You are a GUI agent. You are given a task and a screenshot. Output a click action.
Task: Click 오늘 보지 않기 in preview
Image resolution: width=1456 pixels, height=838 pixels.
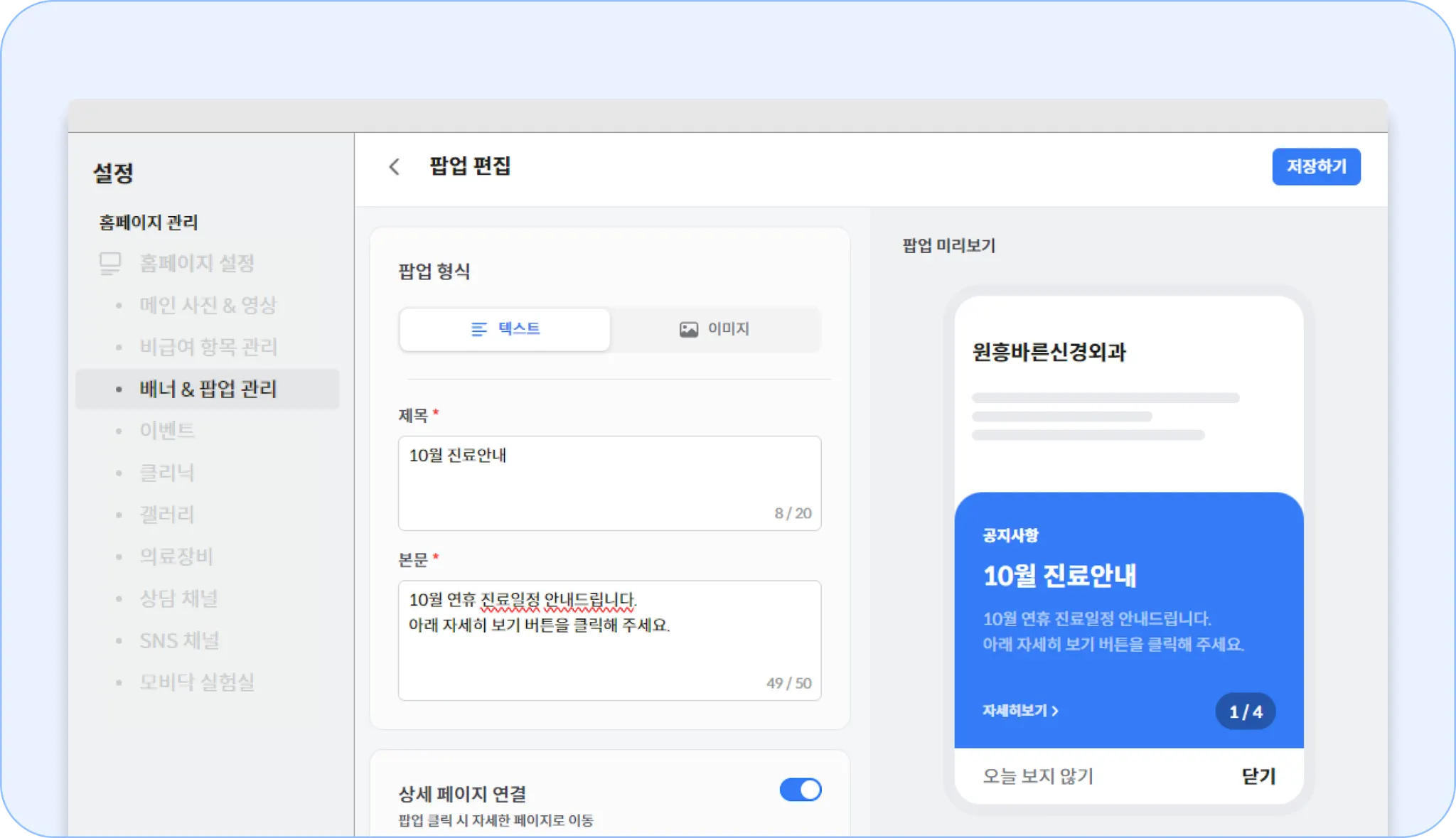pos(1038,776)
